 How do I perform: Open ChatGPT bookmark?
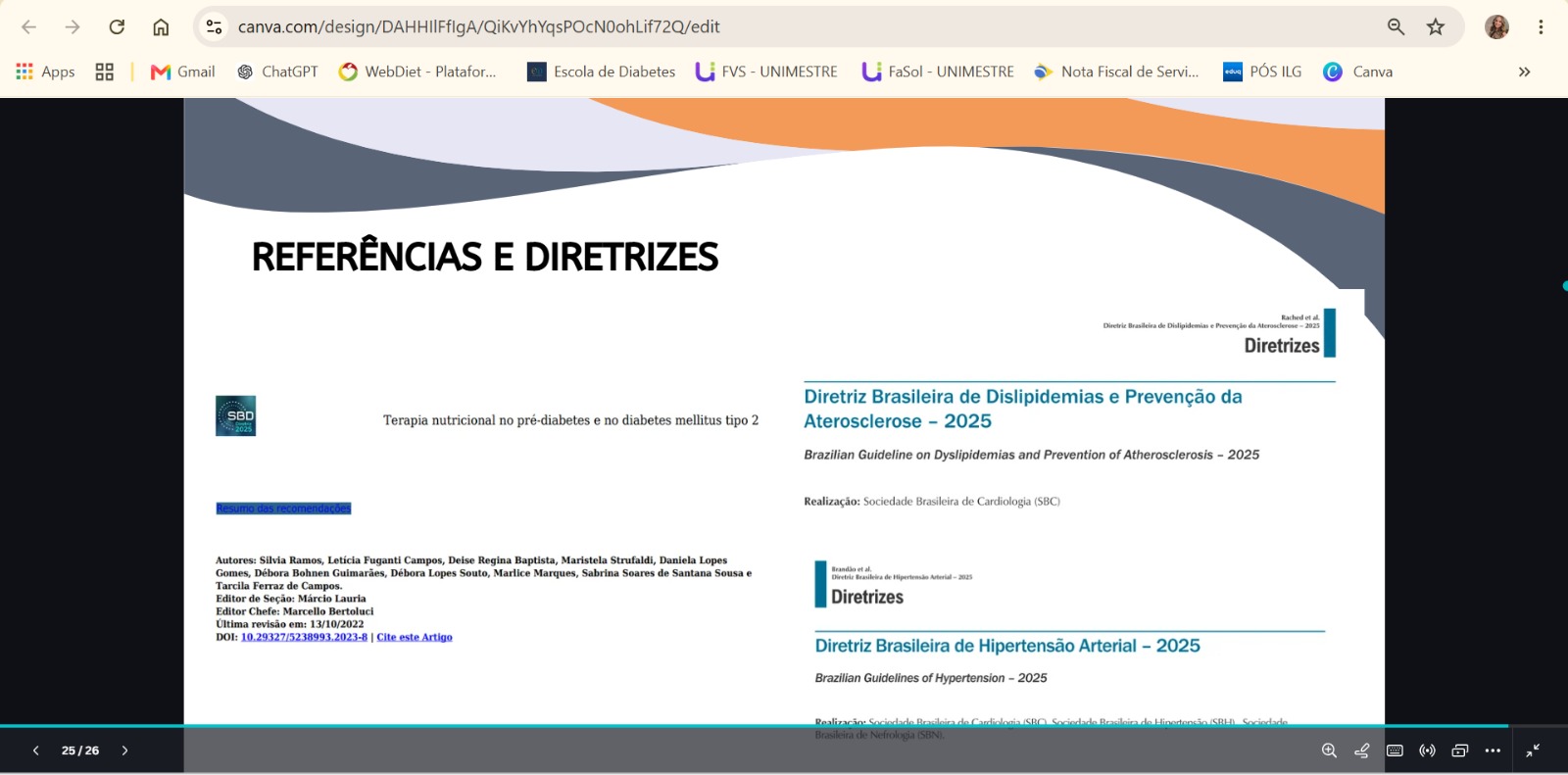[x=278, y=72]
